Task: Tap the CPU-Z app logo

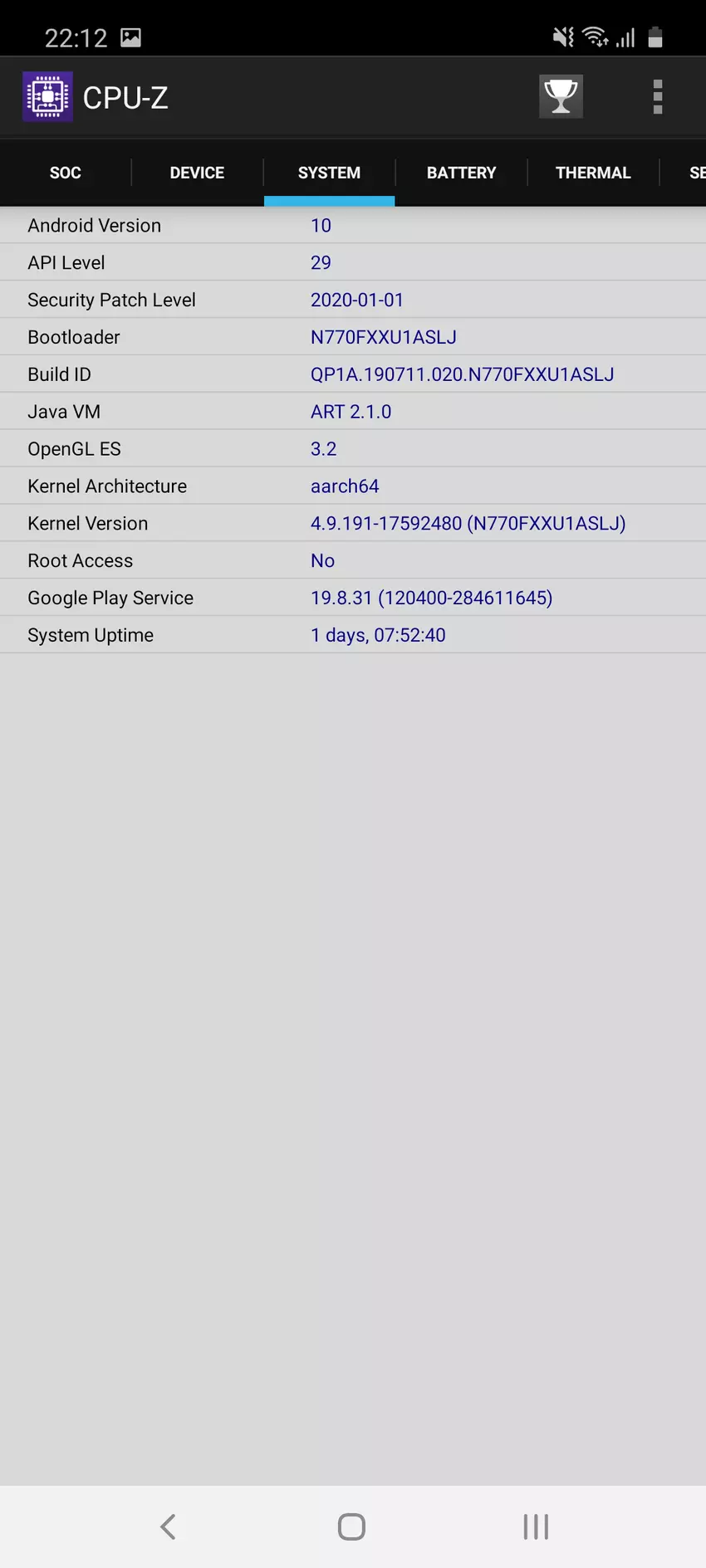Action: pos(47,97)
